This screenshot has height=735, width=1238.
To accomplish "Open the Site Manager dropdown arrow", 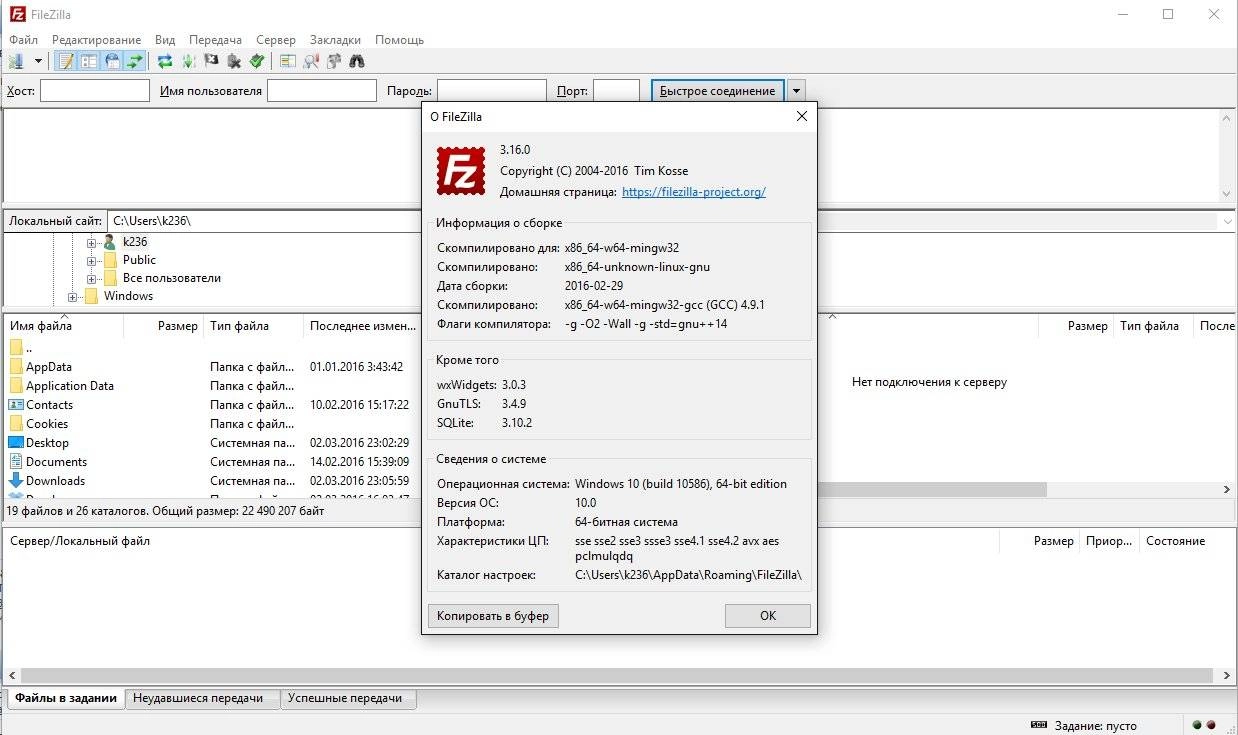I will 38,61.
